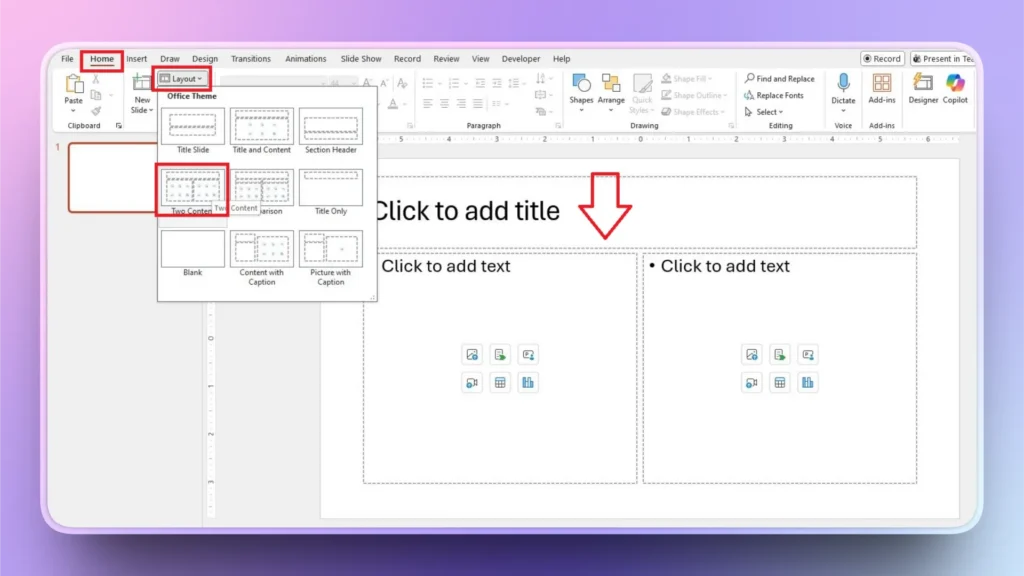Switch to the Animations ribbon tab
The width and height of the screenshot is (1024, 576).
point(305,58)
